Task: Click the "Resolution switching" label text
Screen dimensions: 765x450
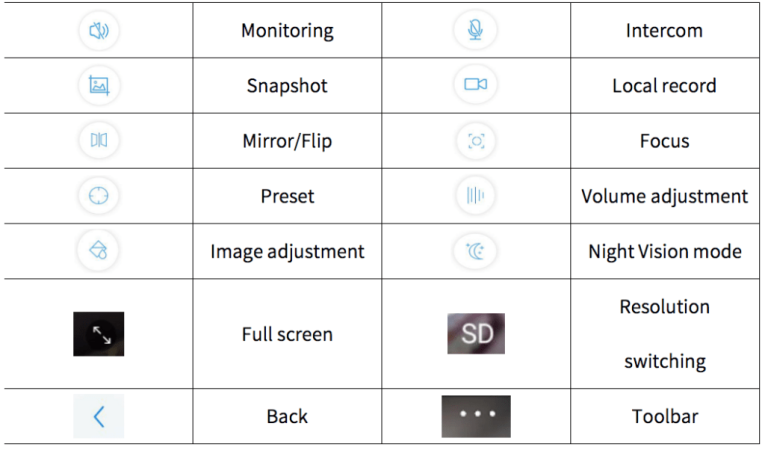Action: coord(664,333)
